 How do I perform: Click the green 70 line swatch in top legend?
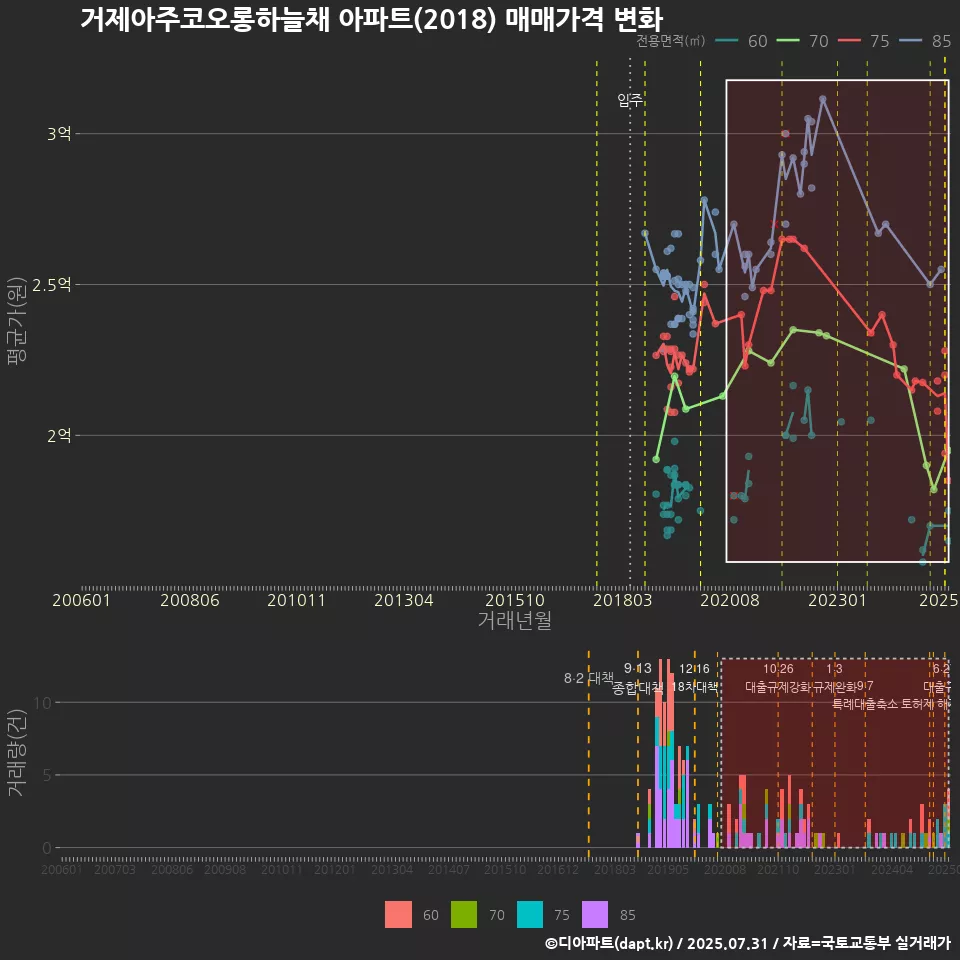pos(788,41)
